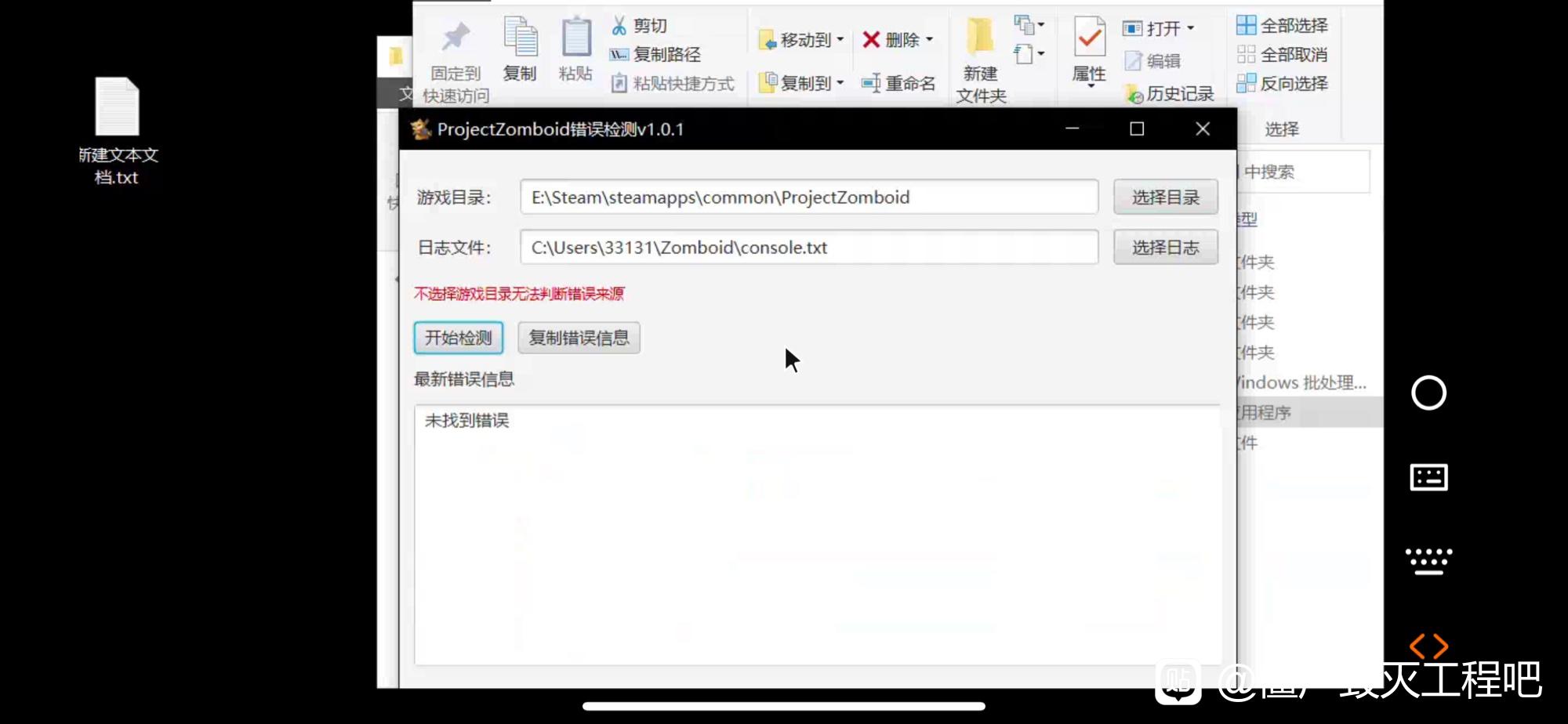Click 粘贴快捷方式 in the Explorer ribbon
This screenshot has height=724, width=1568.
(673, 83)
